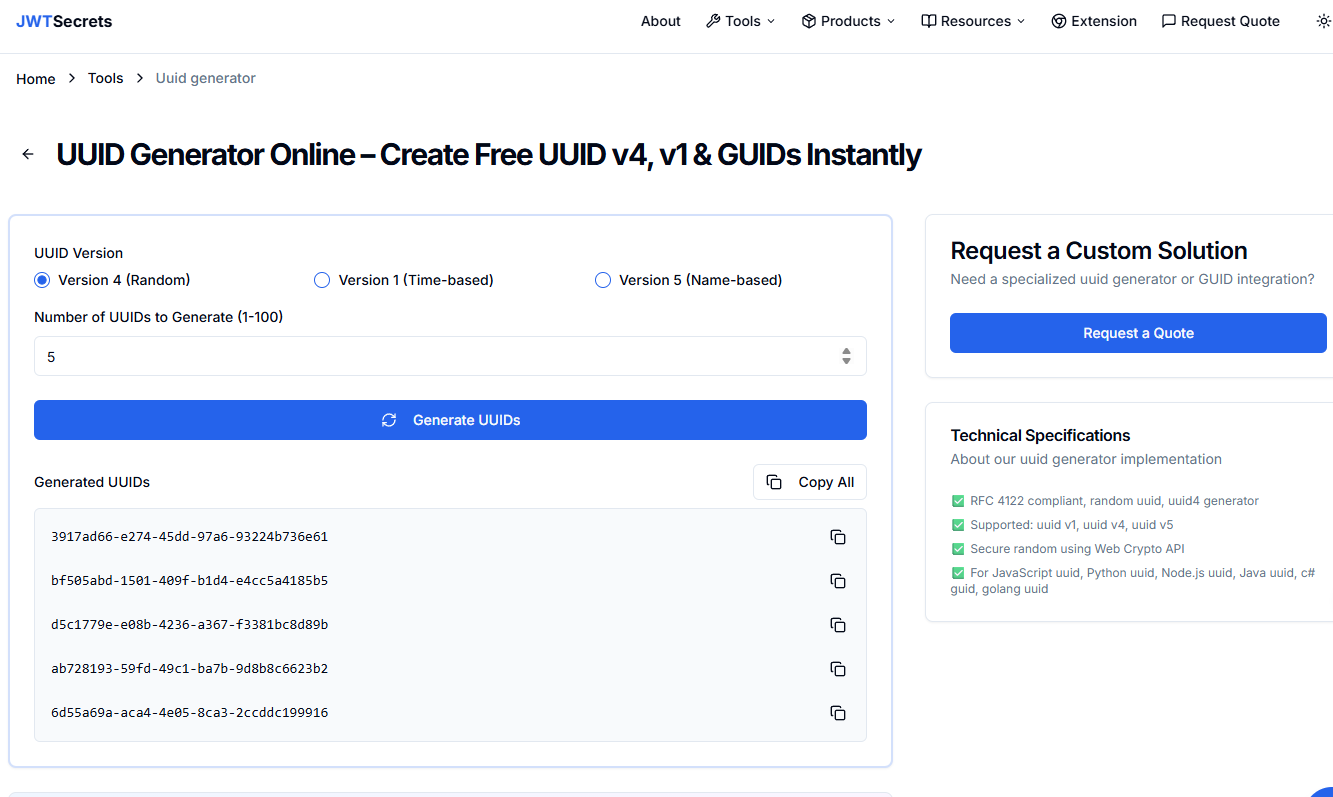
Task: Click the 'RFC 4122 compliant' specification line
Action: [1105, 501]
